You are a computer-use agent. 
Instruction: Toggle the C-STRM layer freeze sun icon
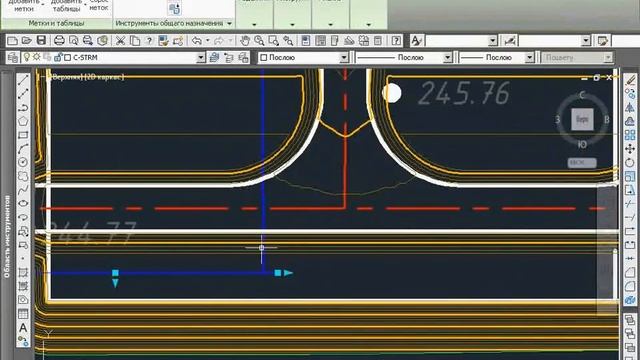37,57
